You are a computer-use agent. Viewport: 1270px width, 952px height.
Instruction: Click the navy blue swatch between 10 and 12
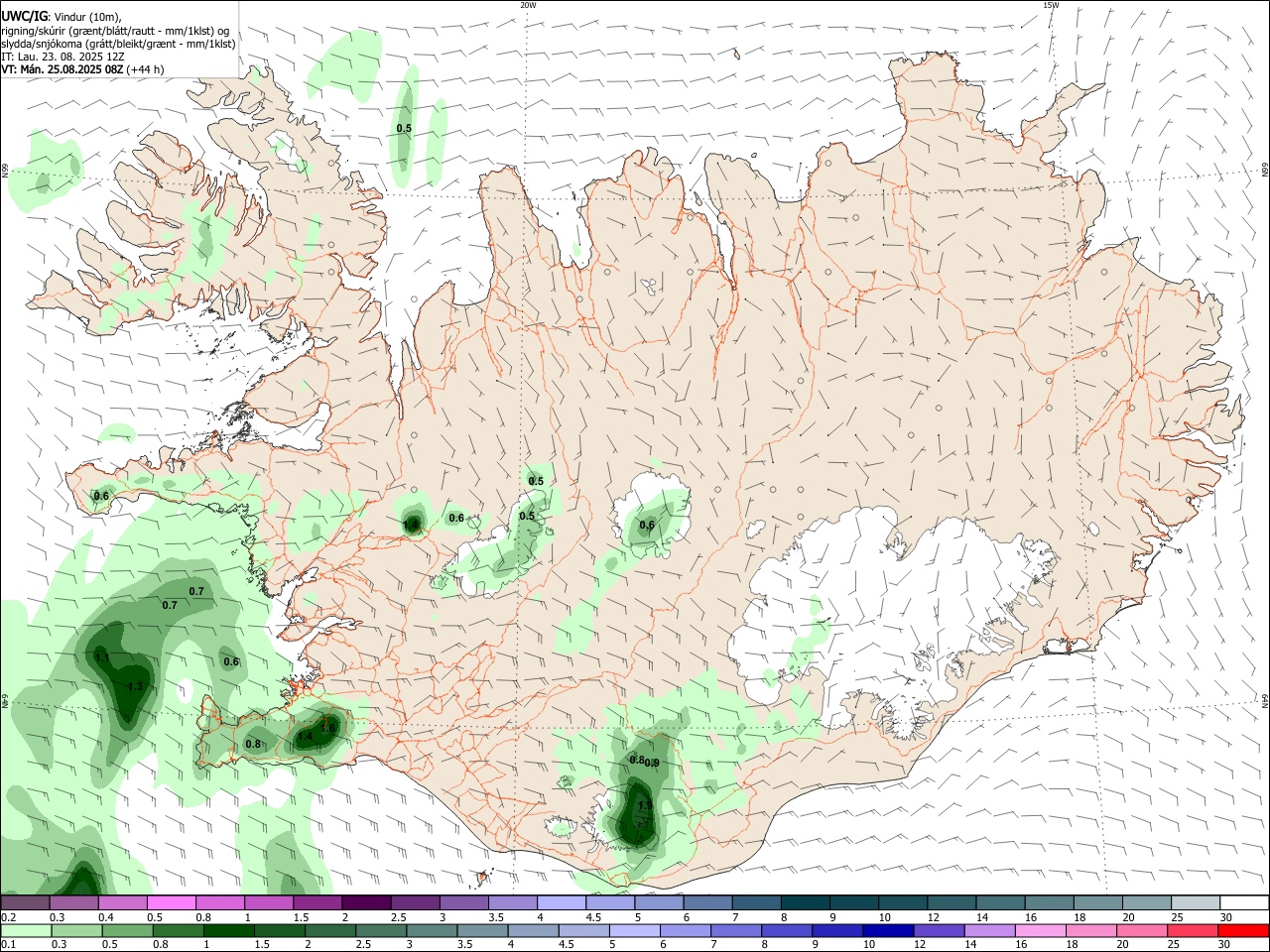tap(887, 930)
